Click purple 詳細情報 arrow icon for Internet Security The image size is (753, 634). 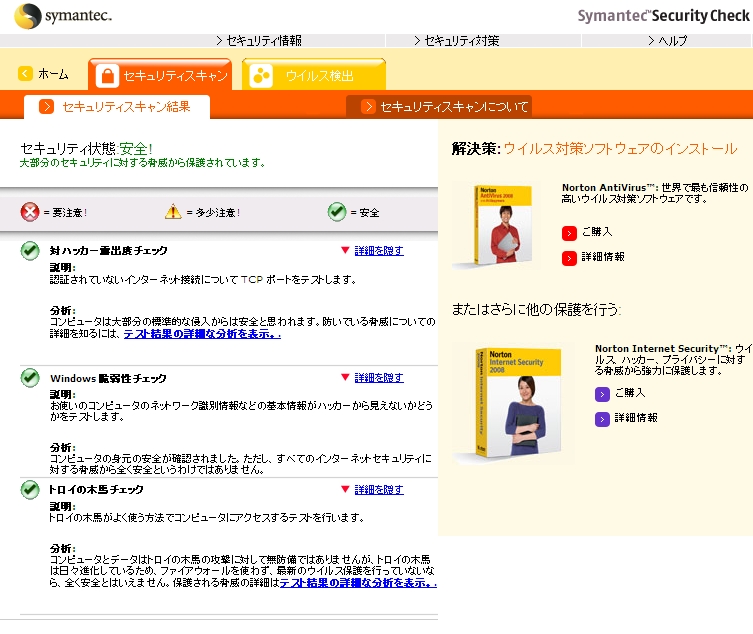coord(602,419)
